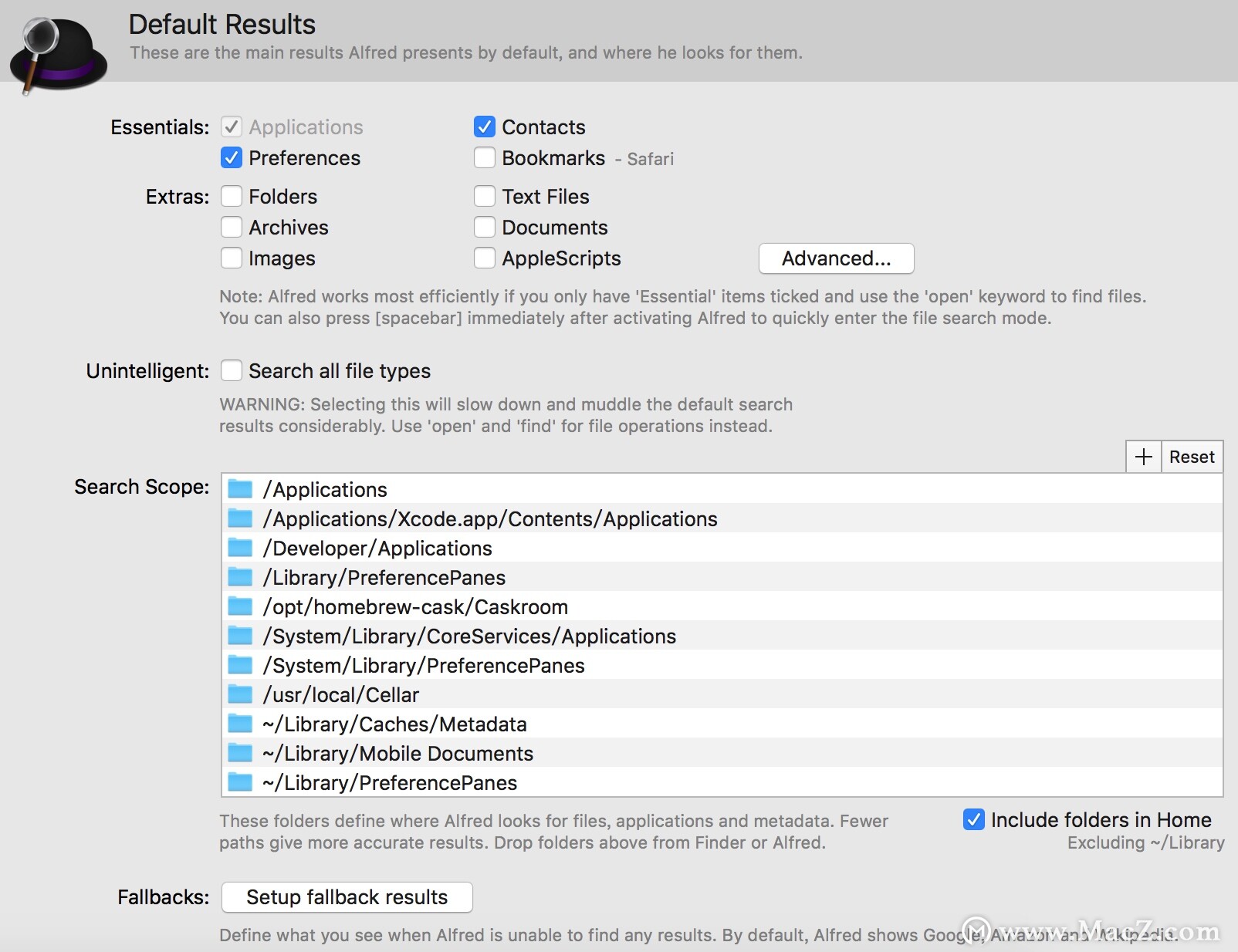Select the /Applications scope row
The width and height of the screenshot is (1238, 952).
click(722, 489)
